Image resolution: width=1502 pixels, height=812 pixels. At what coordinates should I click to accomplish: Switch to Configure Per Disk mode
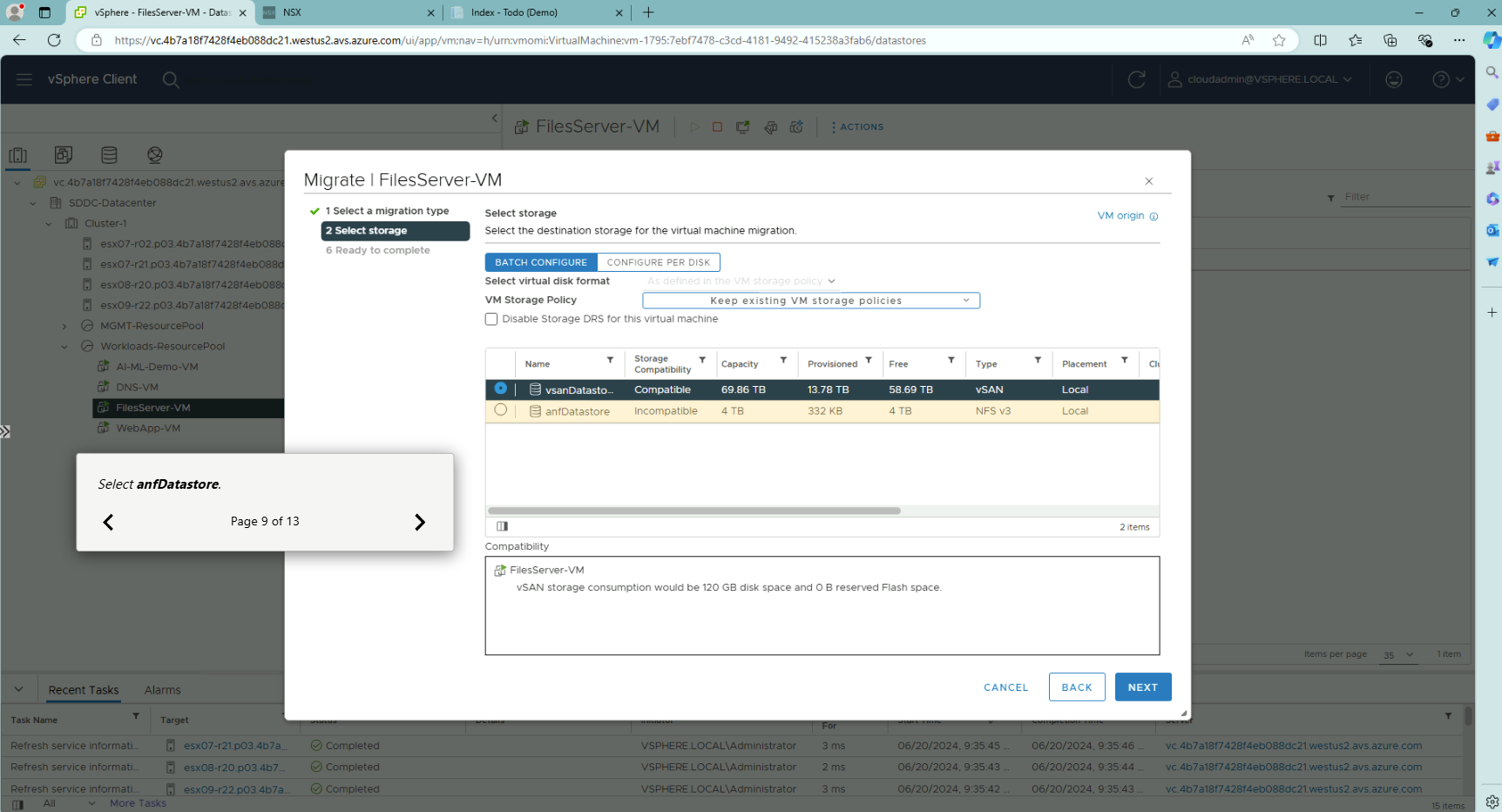coord(659,262)
